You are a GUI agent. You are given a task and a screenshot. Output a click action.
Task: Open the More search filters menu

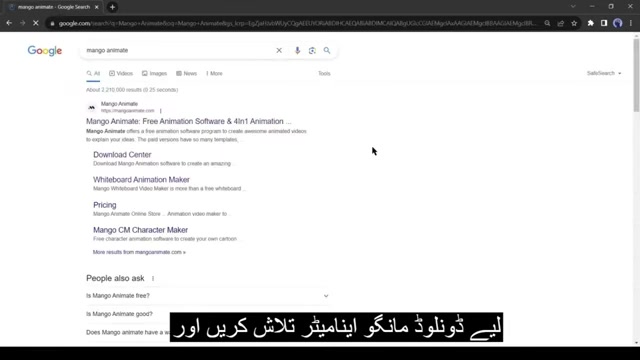[x=214, y=73]
